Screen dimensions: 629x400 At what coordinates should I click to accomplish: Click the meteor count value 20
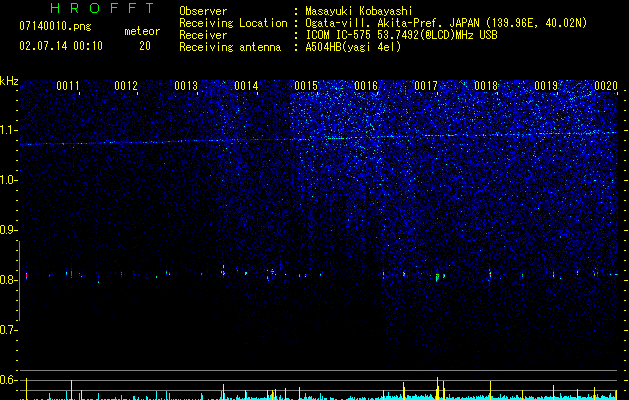145,46
